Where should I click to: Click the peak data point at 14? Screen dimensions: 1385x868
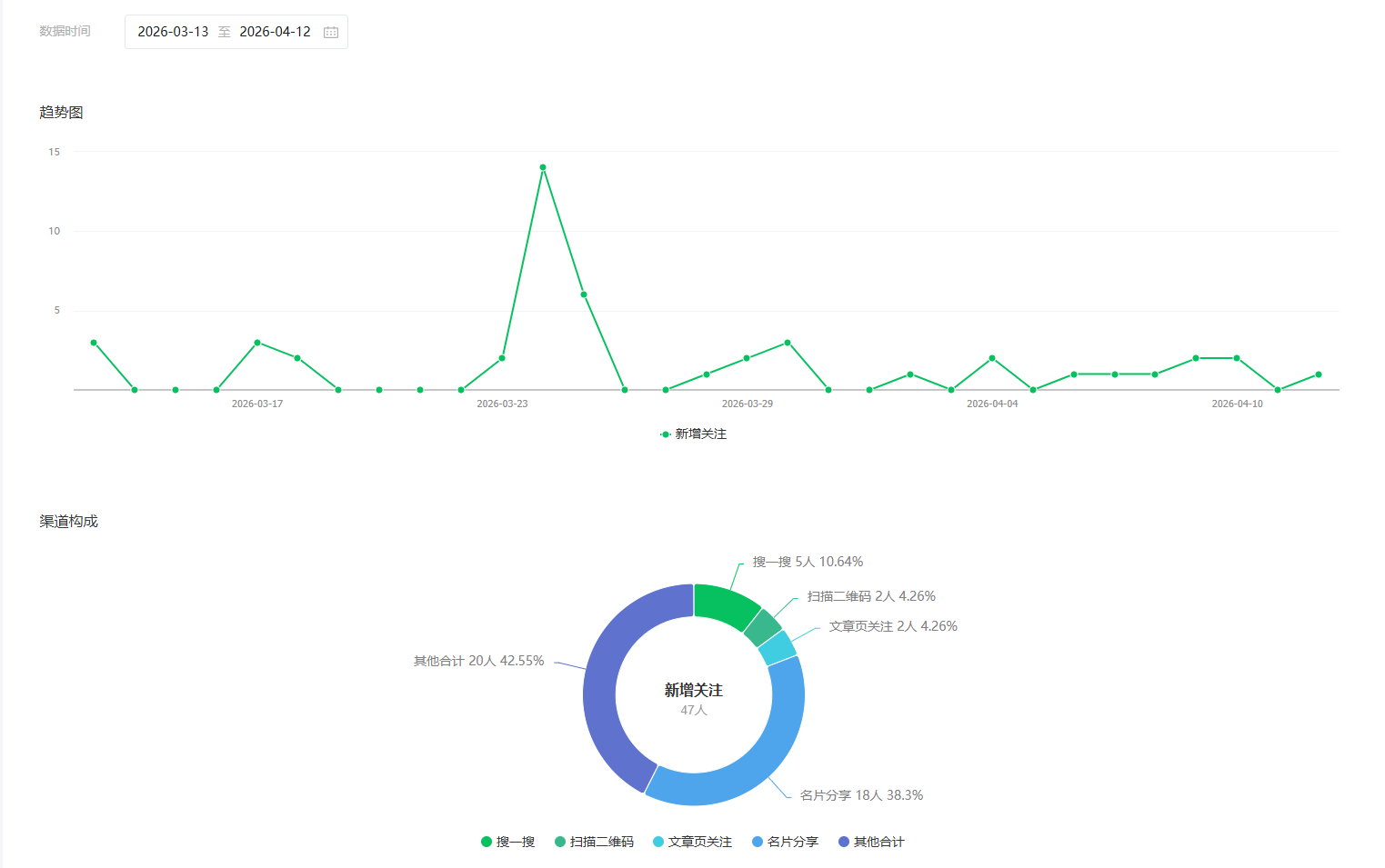pyautogui.click(x=543, y=167)
